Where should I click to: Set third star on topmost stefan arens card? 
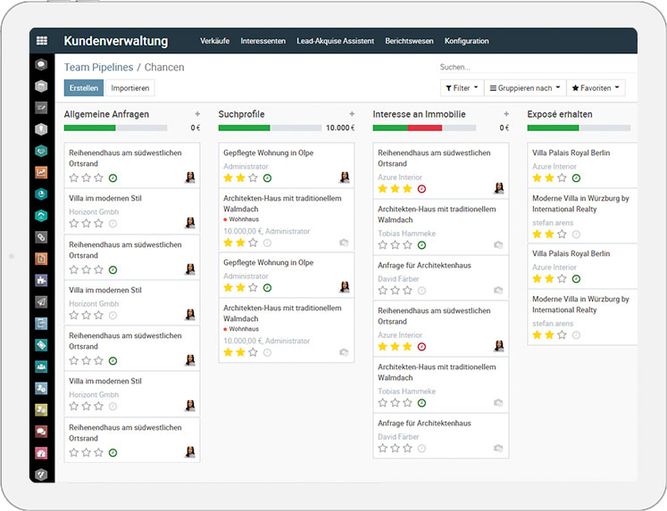click(562, 234)
